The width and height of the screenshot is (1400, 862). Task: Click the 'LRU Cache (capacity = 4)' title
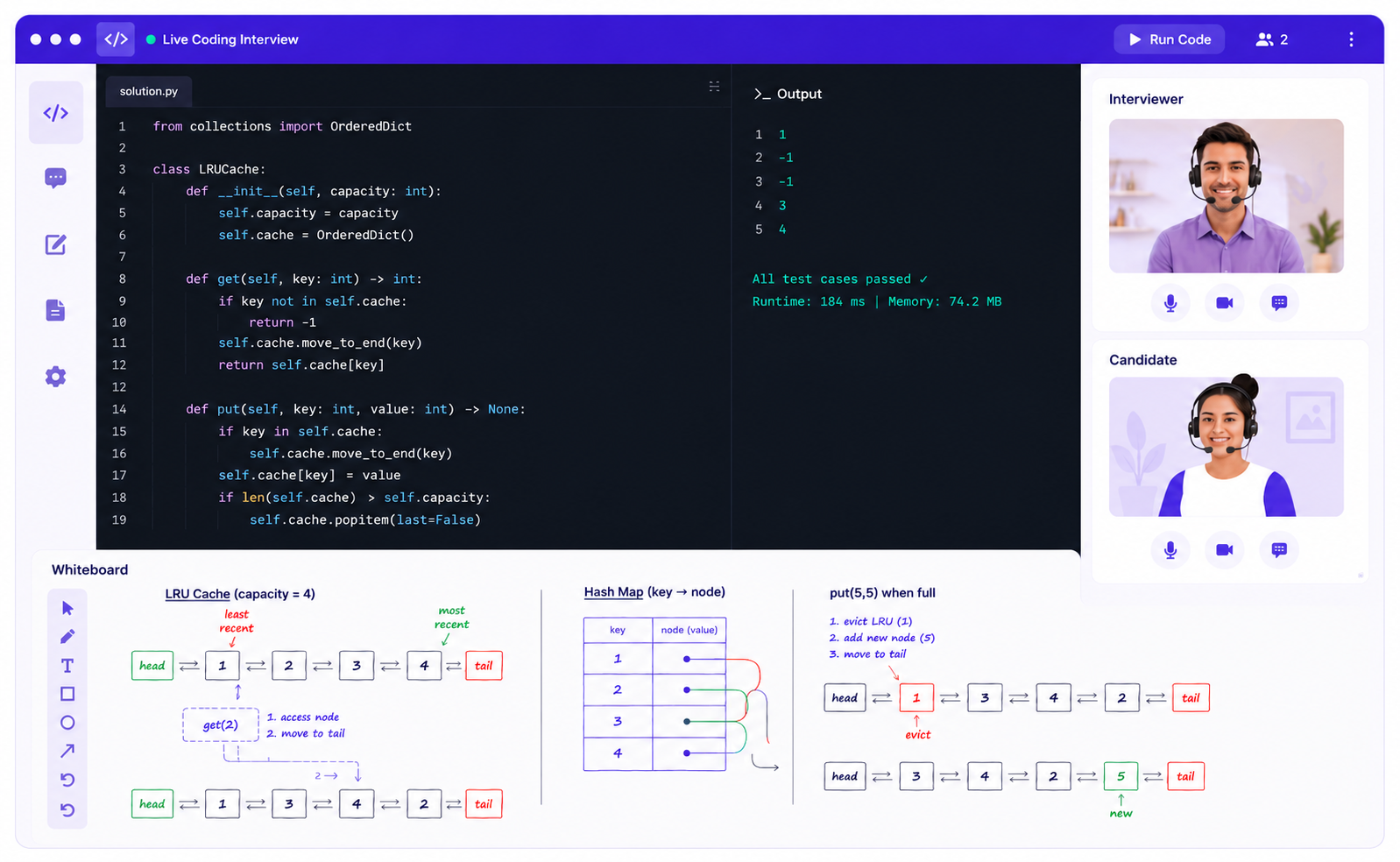[240, 594]
